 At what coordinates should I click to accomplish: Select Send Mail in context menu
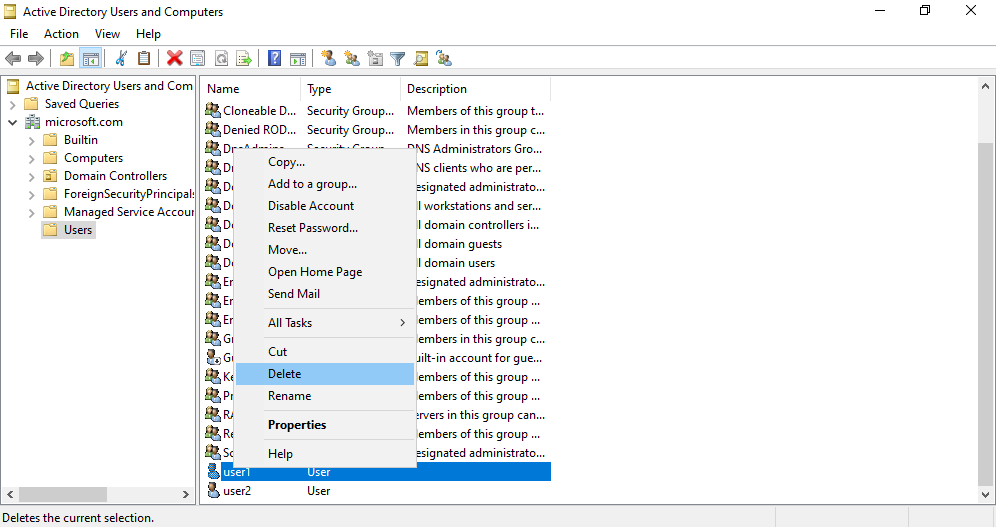click(325, 294)
